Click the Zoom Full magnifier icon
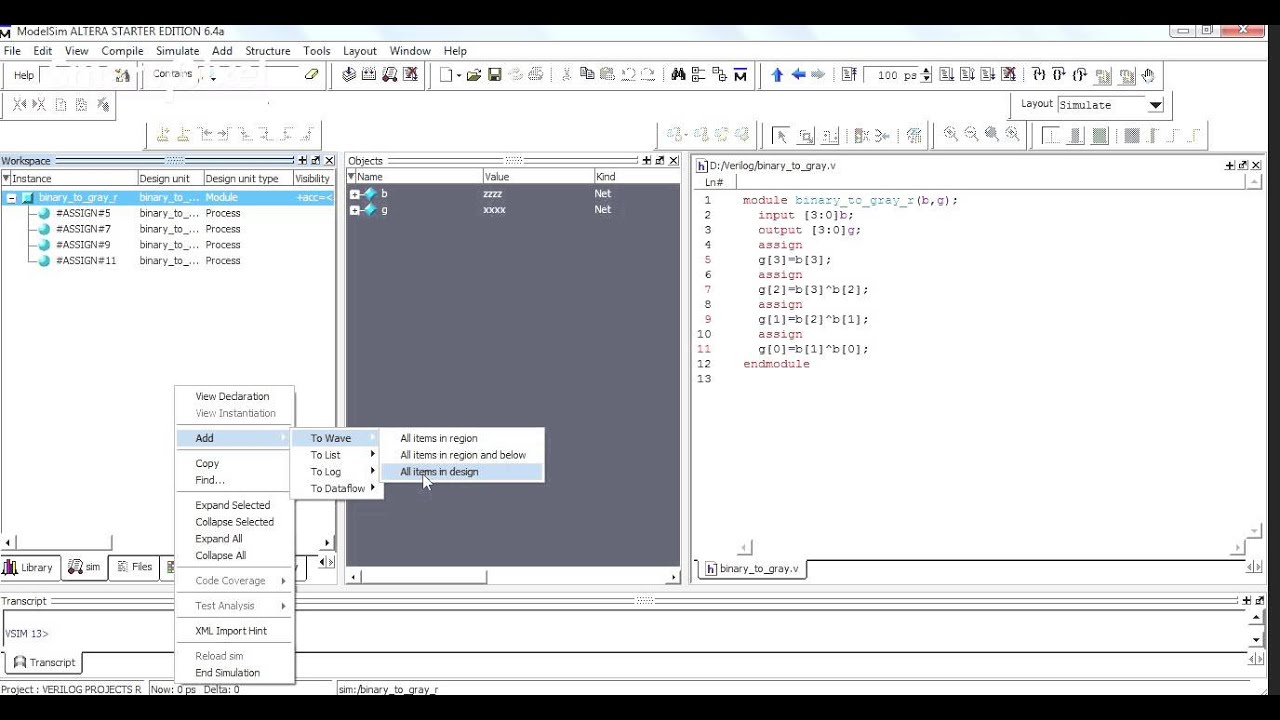The image size is (1280, 720). tap(992, 134)
